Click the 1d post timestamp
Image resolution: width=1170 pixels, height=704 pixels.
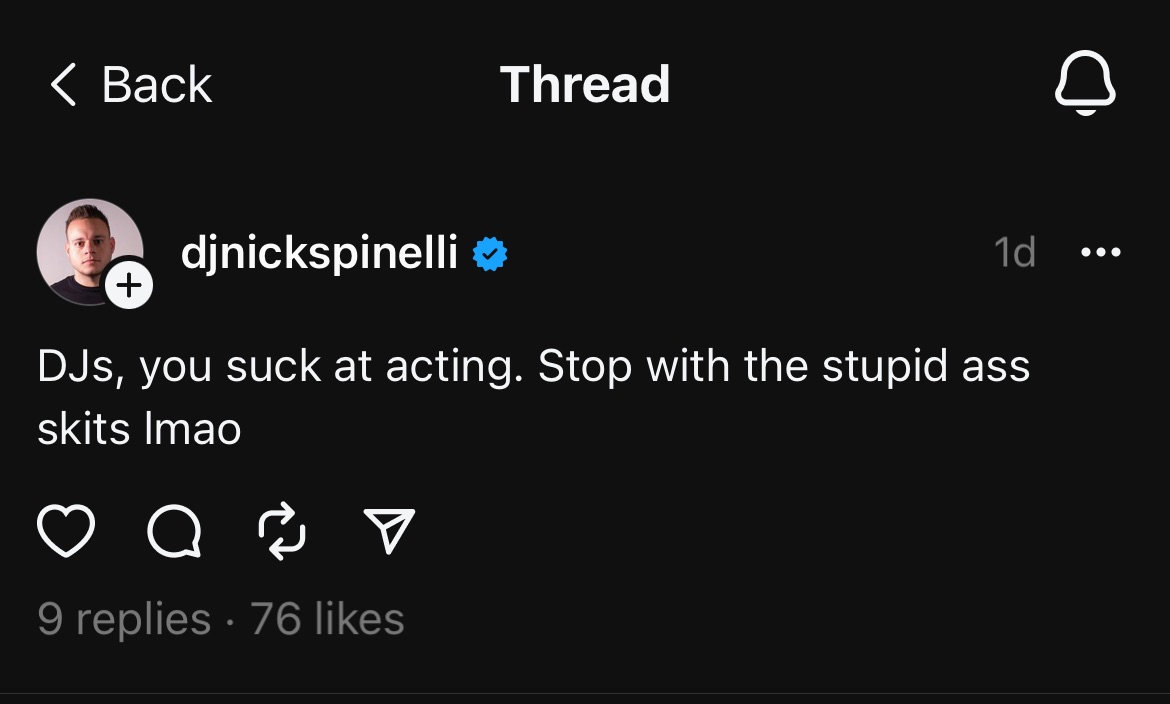[x=1014, y=252]
